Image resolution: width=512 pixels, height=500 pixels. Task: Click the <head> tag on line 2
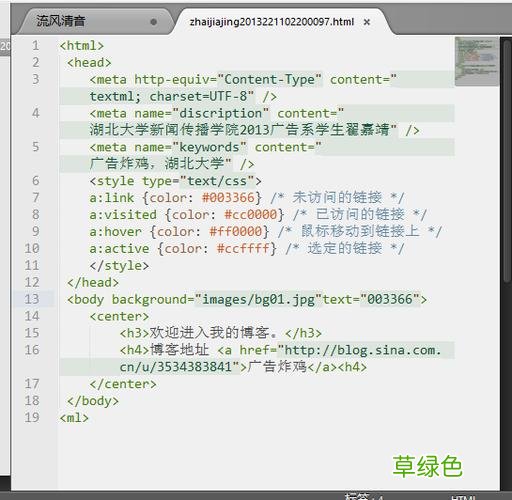click(89, 63)
